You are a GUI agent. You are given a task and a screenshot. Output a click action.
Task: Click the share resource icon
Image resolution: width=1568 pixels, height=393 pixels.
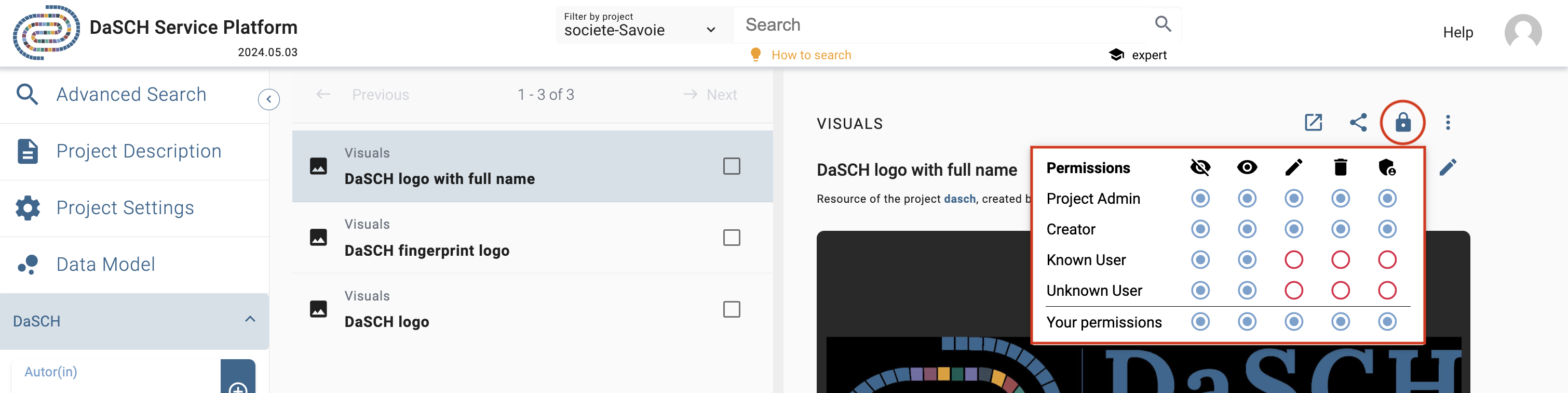tap(1358, 123)
